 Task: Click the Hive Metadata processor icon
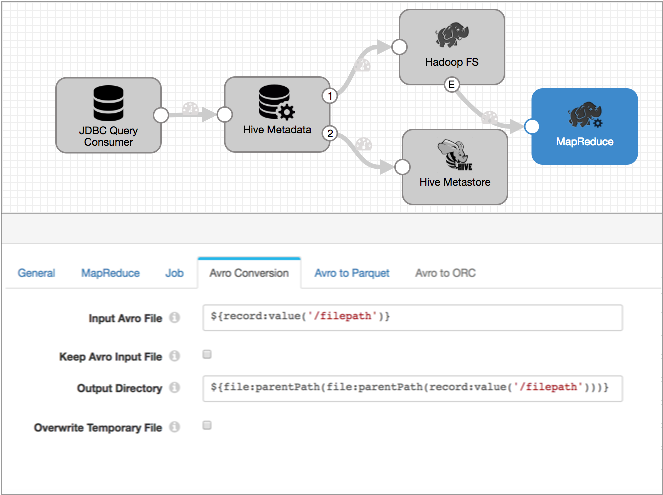[x=273, y=104]
